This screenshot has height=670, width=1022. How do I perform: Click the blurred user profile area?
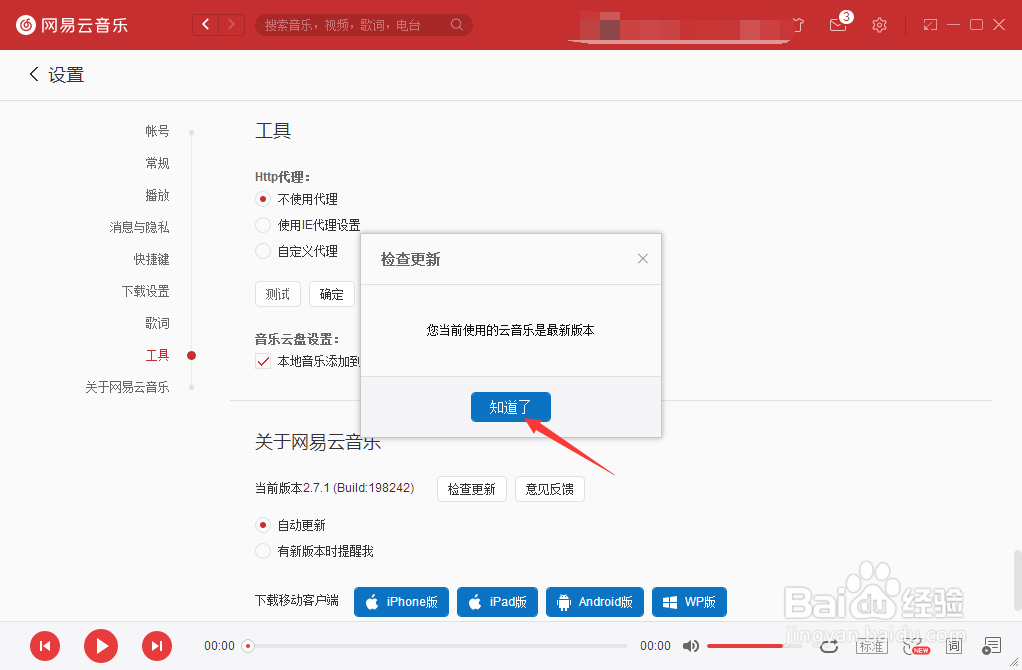(x=678, y=27)
